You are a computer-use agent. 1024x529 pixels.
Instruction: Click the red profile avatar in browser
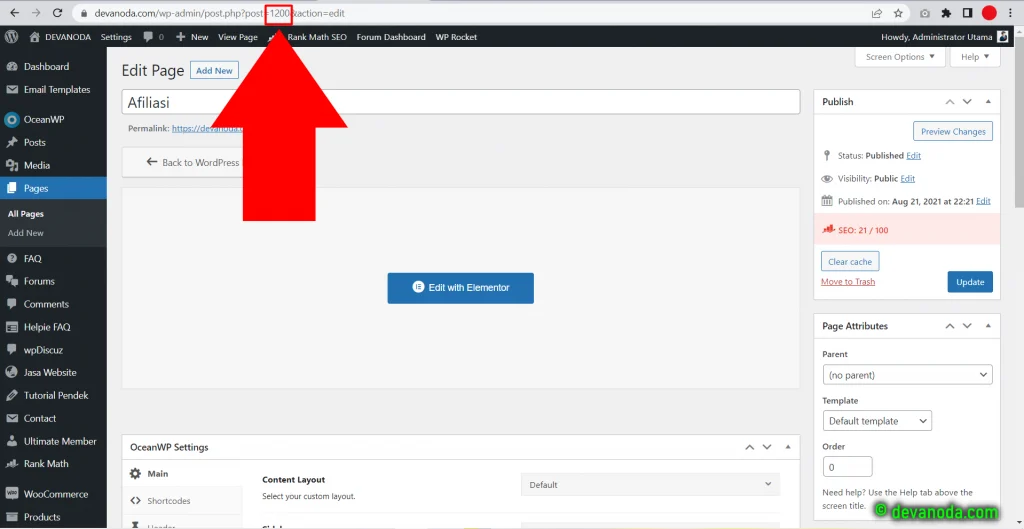[x=989, y=13]
